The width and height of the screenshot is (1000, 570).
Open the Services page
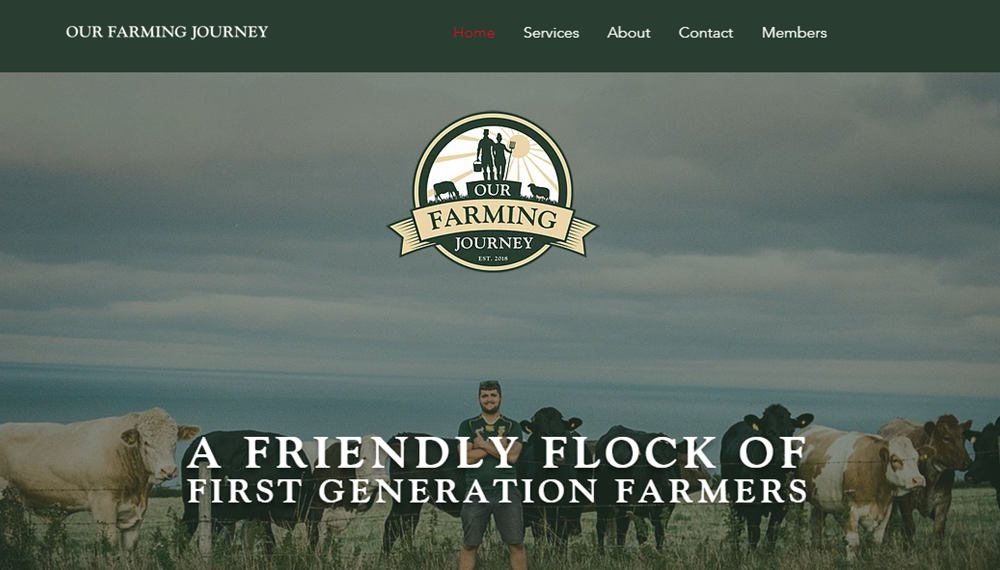tap(551, 33)
